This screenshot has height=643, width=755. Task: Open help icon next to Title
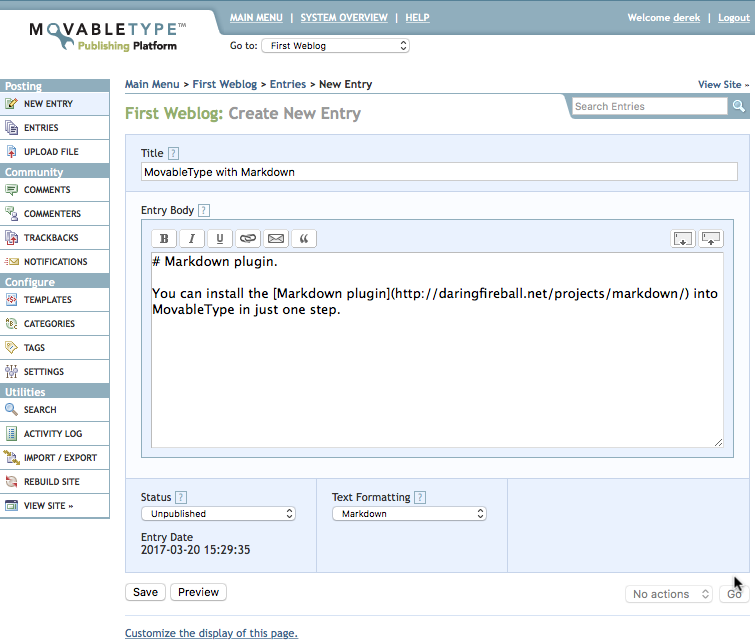pyautogui.click(x=173, y=153)
